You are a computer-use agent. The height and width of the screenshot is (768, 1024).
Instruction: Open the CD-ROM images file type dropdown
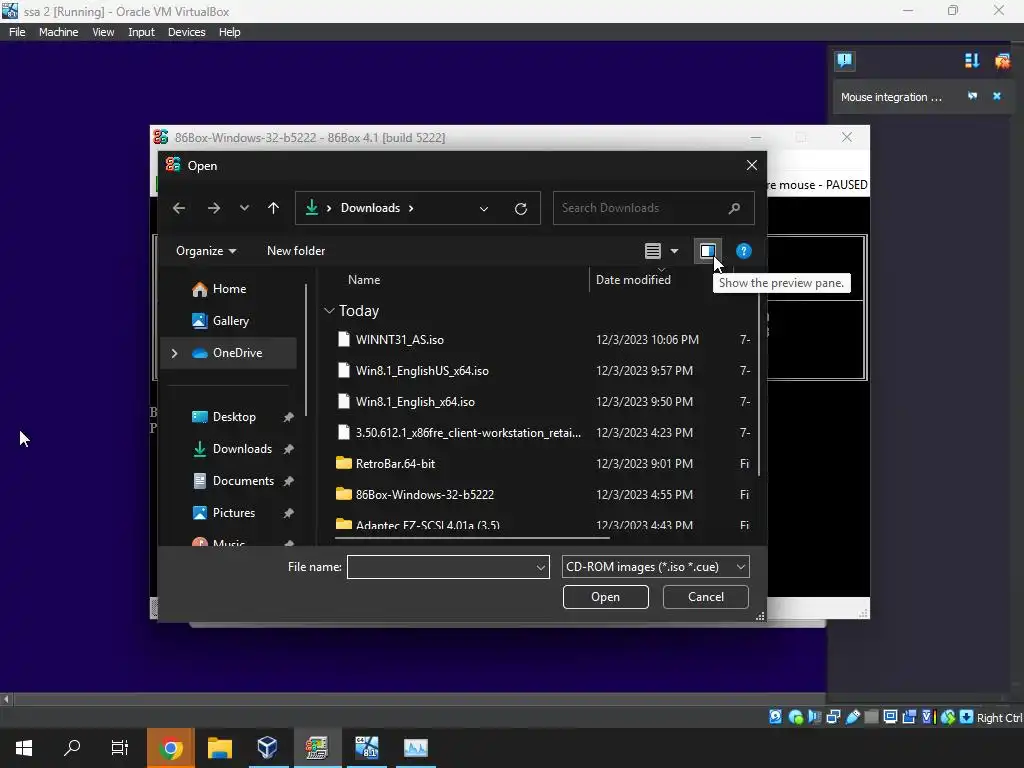[656, 567]
